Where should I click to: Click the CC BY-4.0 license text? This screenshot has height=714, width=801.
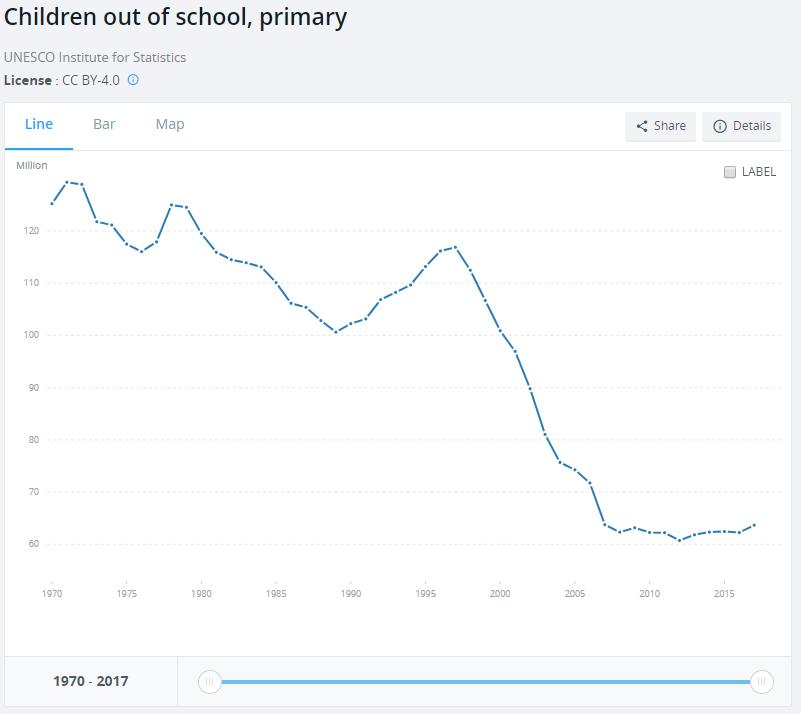(x=90, y=81)
